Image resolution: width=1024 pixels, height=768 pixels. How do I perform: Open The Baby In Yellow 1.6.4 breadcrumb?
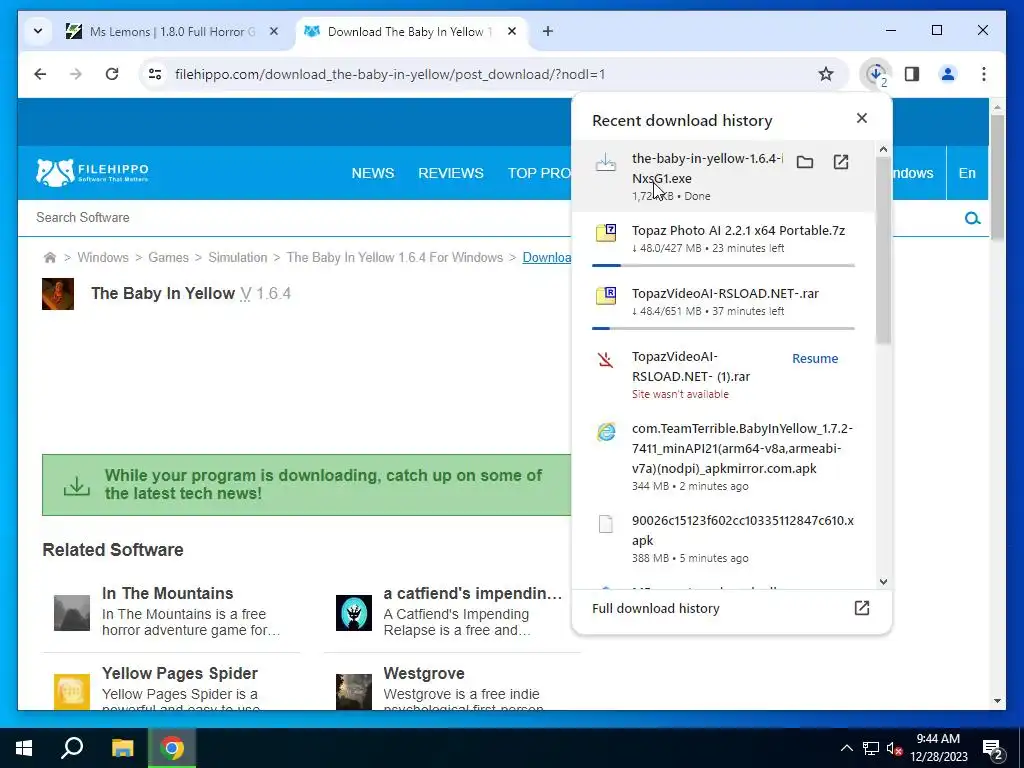pyautogui.click(x=394, y=257)
